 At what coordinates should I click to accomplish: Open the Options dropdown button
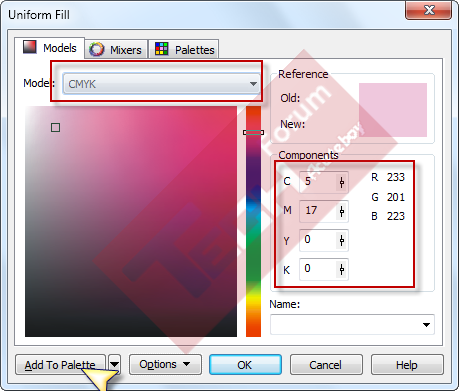point(165,364)
